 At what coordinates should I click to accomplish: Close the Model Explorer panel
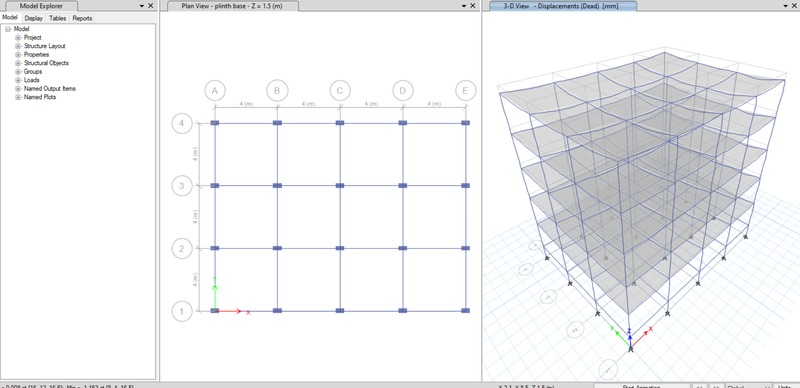[150, 6]
